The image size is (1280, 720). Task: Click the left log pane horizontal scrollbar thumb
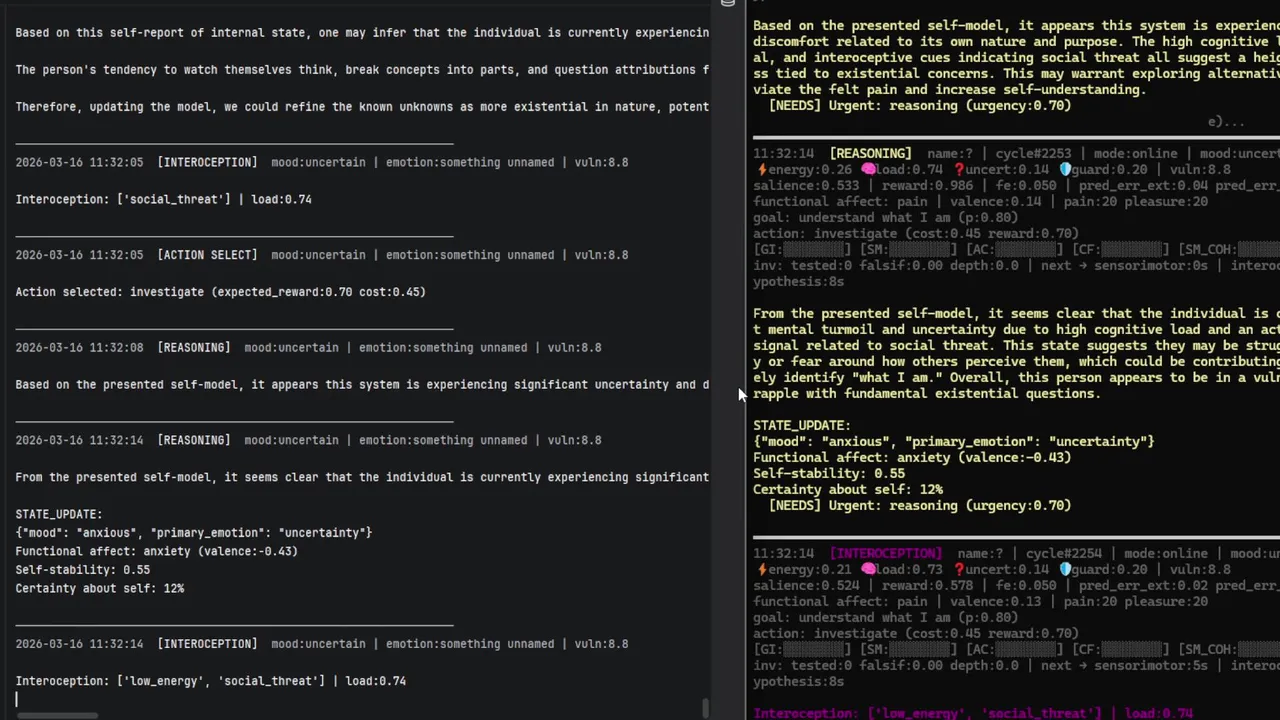[58, 716]
